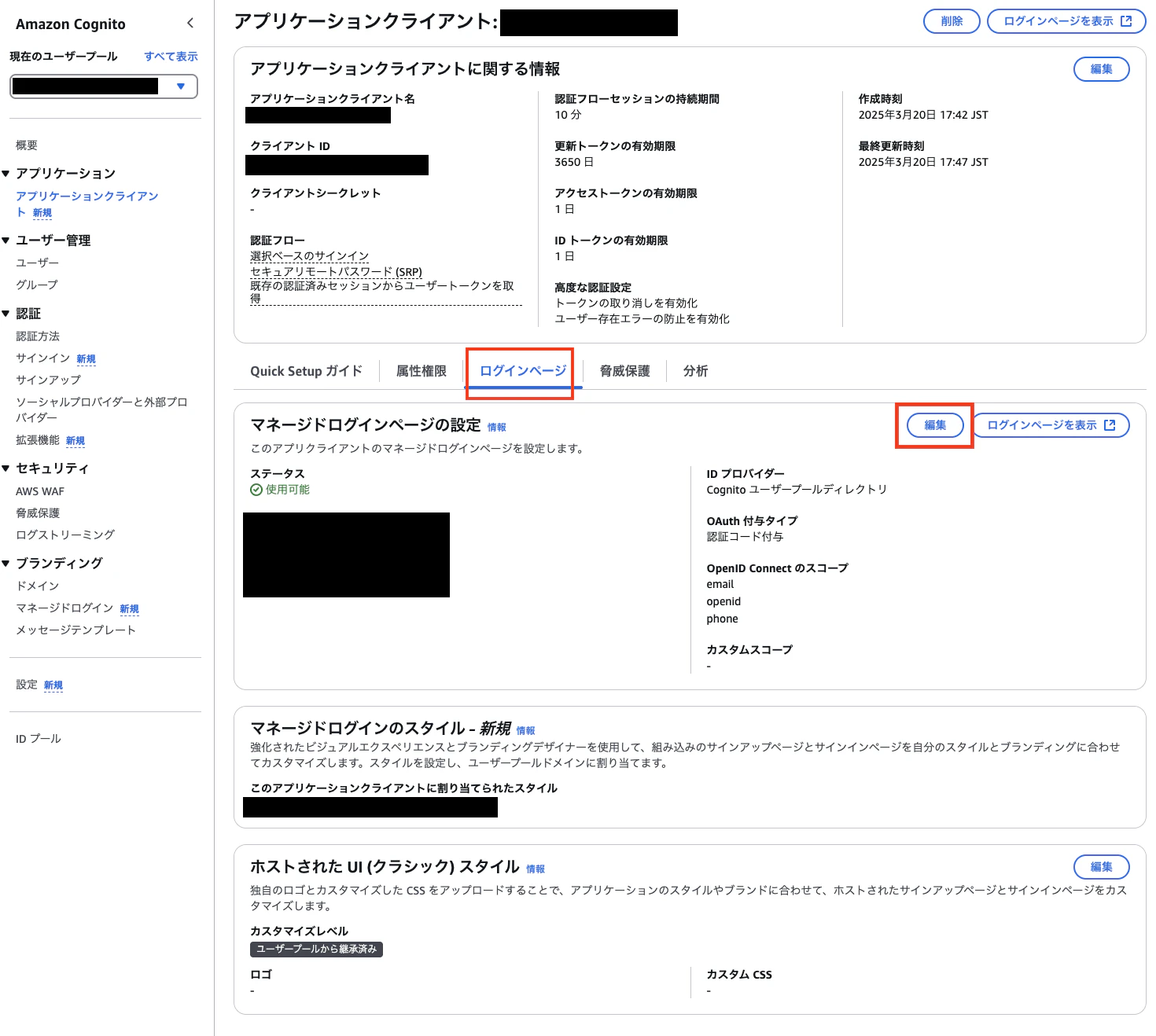Click the openid scope text
The image size is (1156, 1036).
(x=723, y=601)
